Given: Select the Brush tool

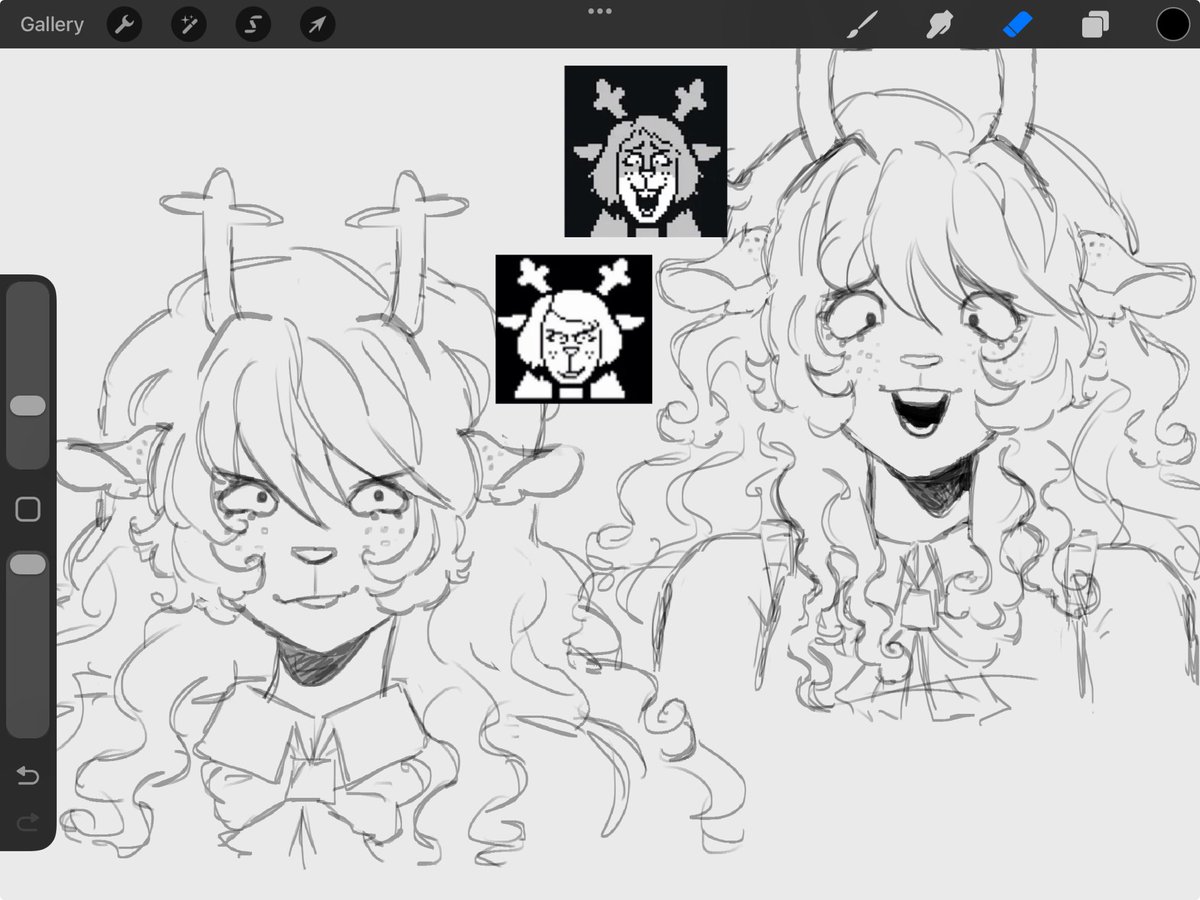Looking at the screenshot, I should (860, 24).
